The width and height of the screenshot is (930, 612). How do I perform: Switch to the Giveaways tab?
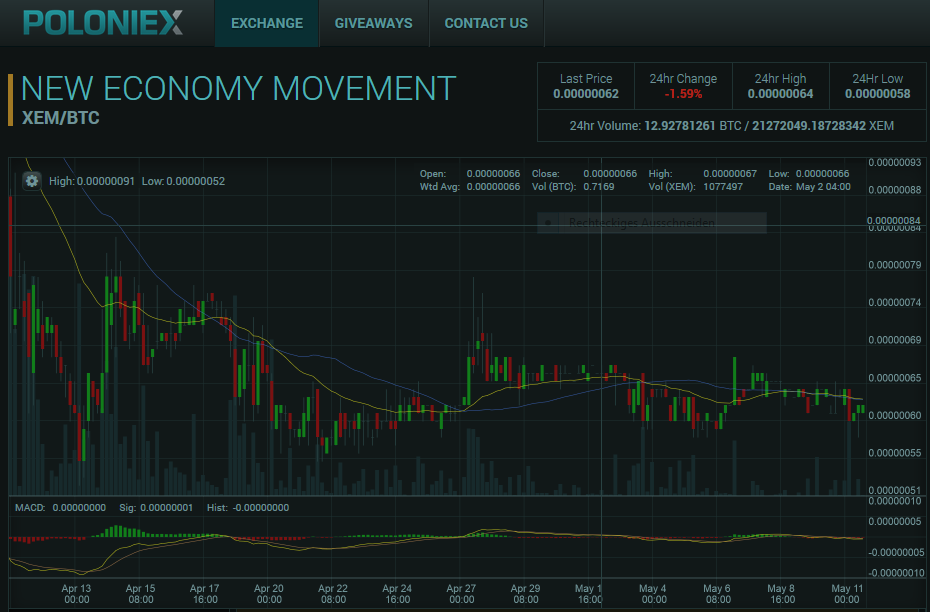tap(374, 23)
